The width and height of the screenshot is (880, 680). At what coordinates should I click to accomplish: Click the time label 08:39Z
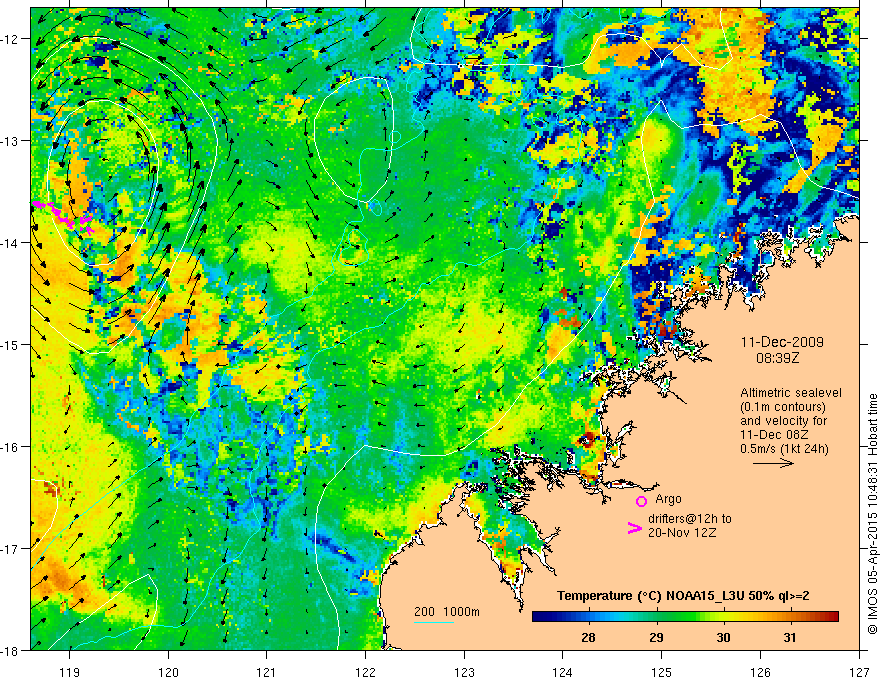pos(777,358)
